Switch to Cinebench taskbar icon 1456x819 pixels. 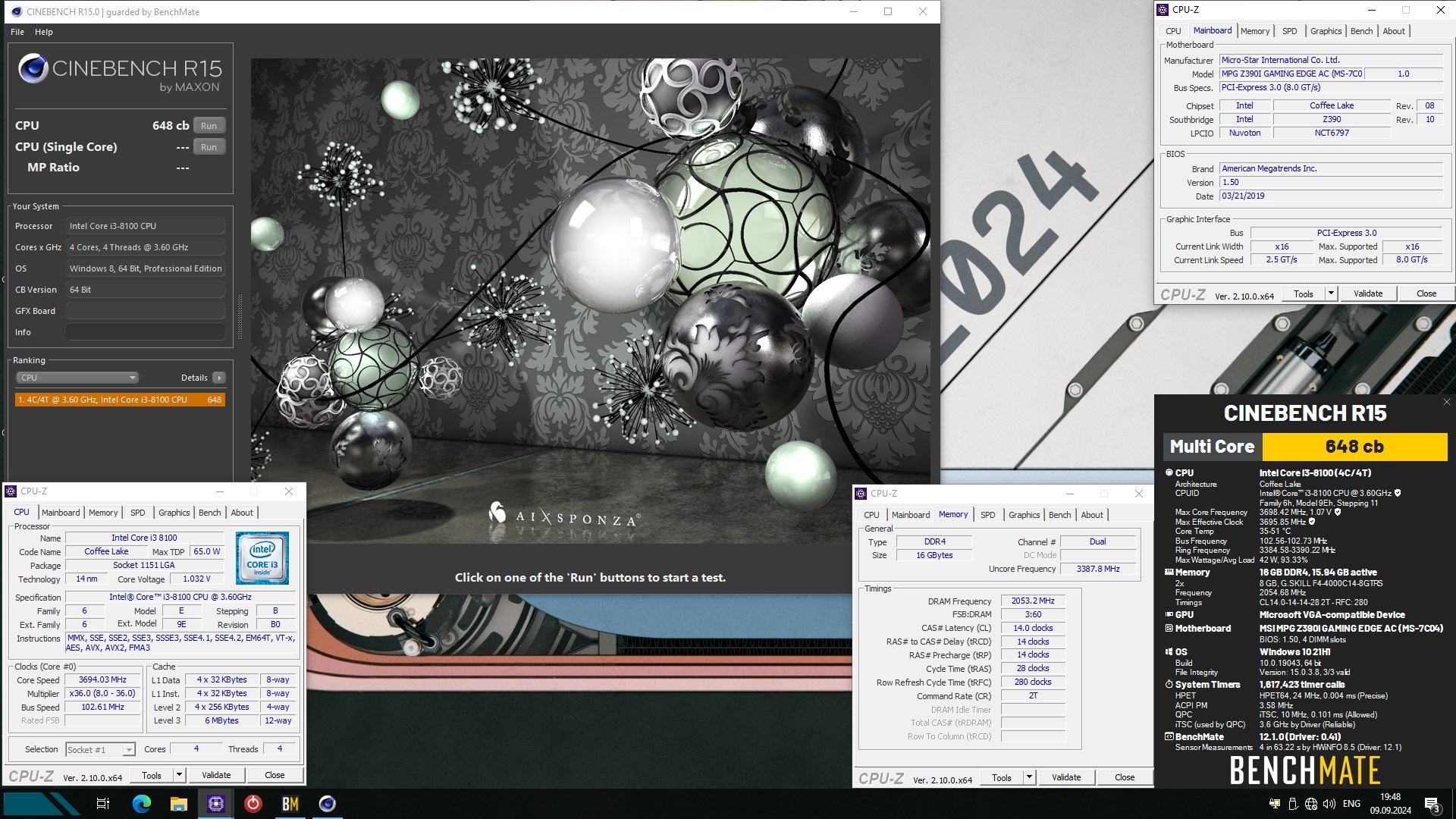tap(328, 804)
